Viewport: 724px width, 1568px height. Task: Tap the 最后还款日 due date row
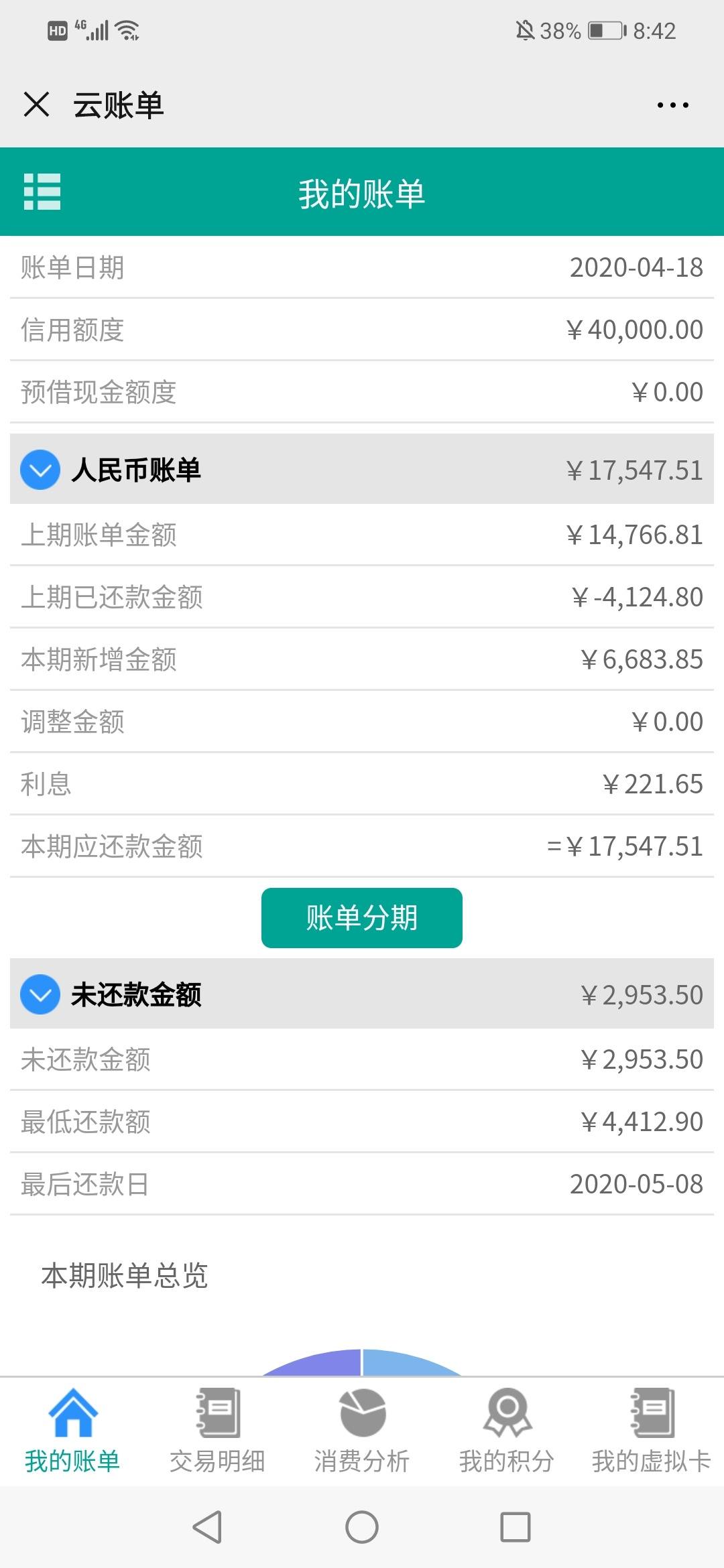click(362, 1184)
